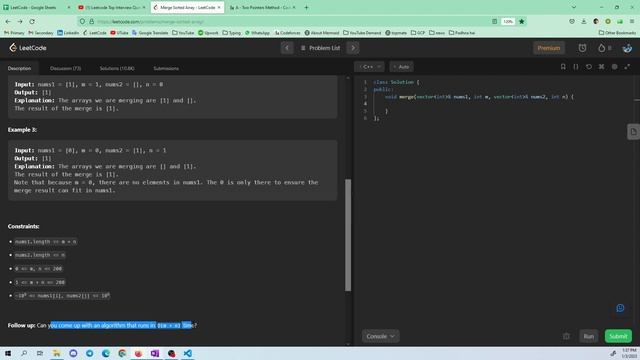Click the highlighted follow-up text

pyautogui.click(x=121, y=325)
